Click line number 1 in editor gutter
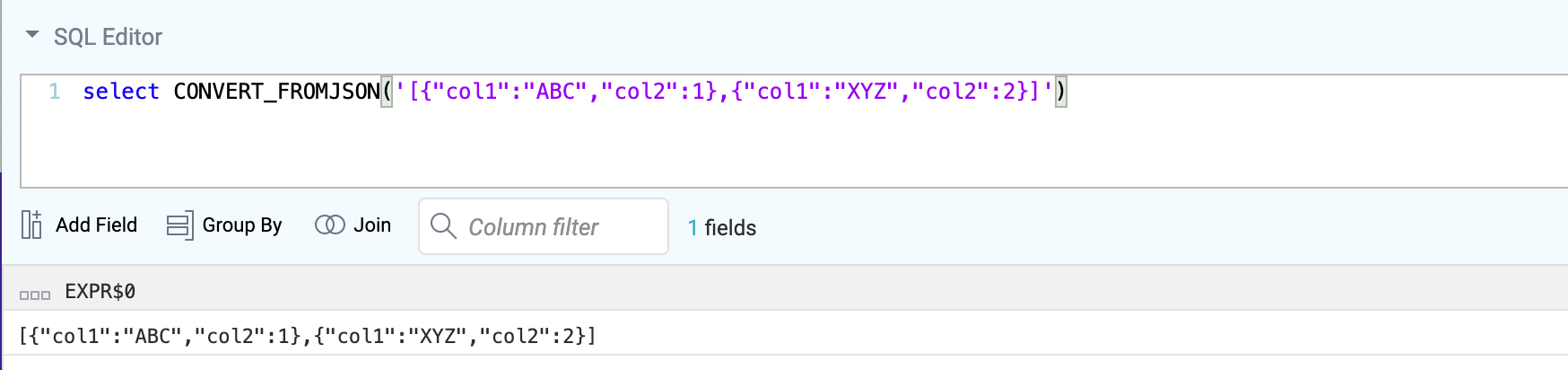 55,92
